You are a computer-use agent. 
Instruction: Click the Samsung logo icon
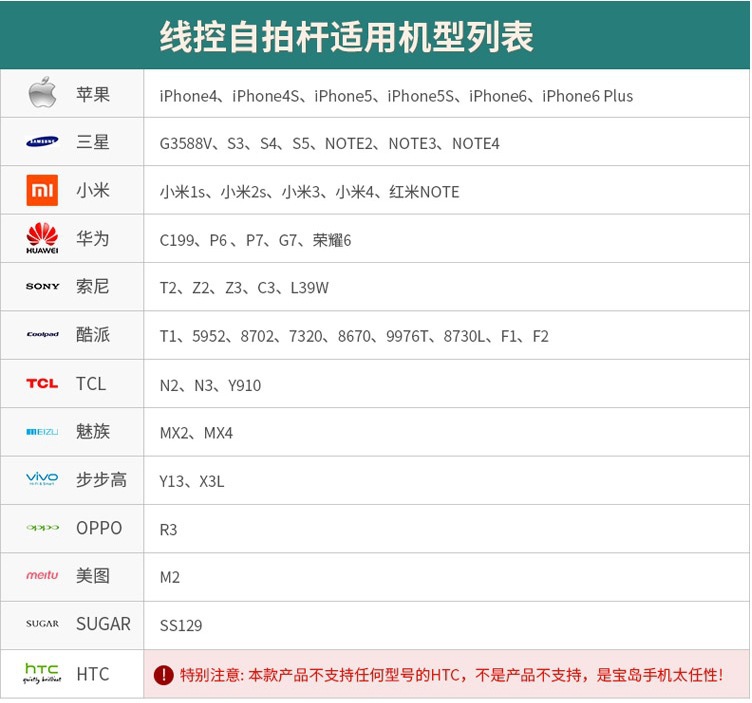pos(42,141)
